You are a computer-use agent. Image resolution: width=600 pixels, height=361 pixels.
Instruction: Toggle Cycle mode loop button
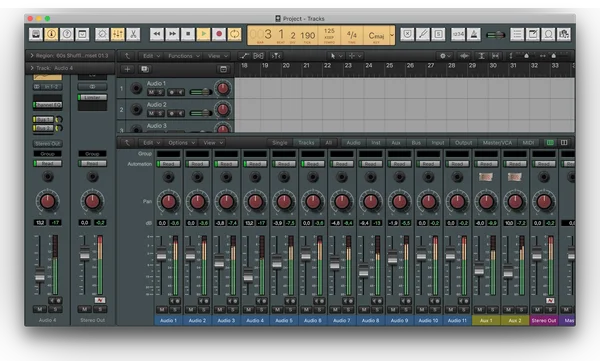235,34
